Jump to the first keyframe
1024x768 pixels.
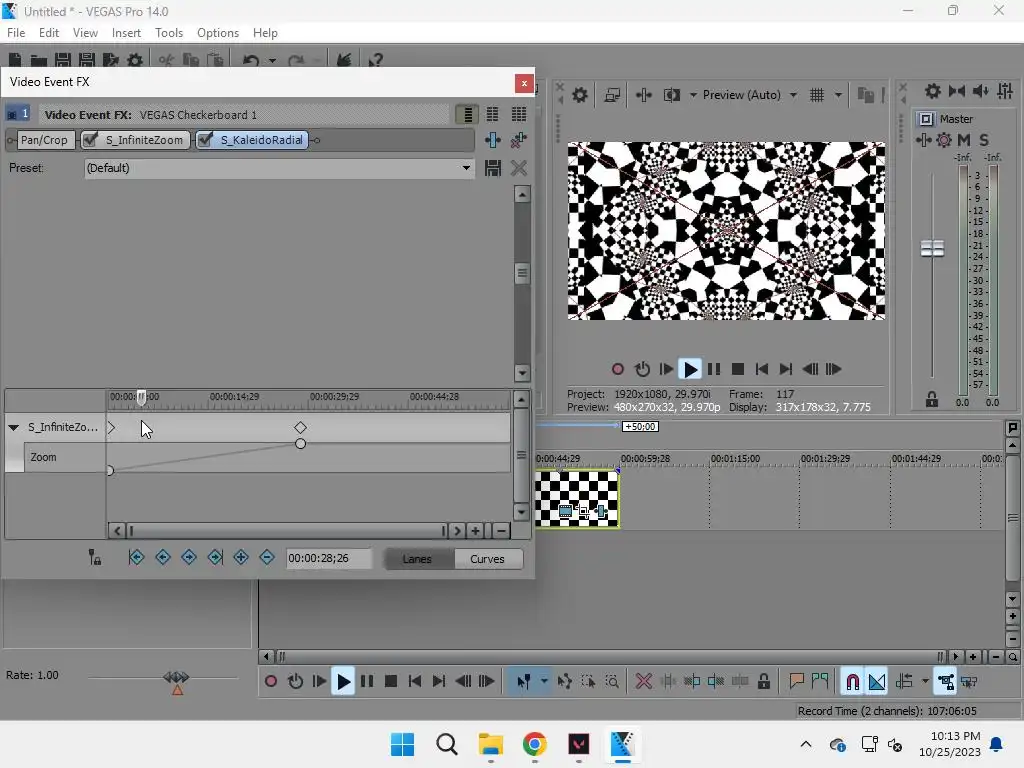(136, 557)
